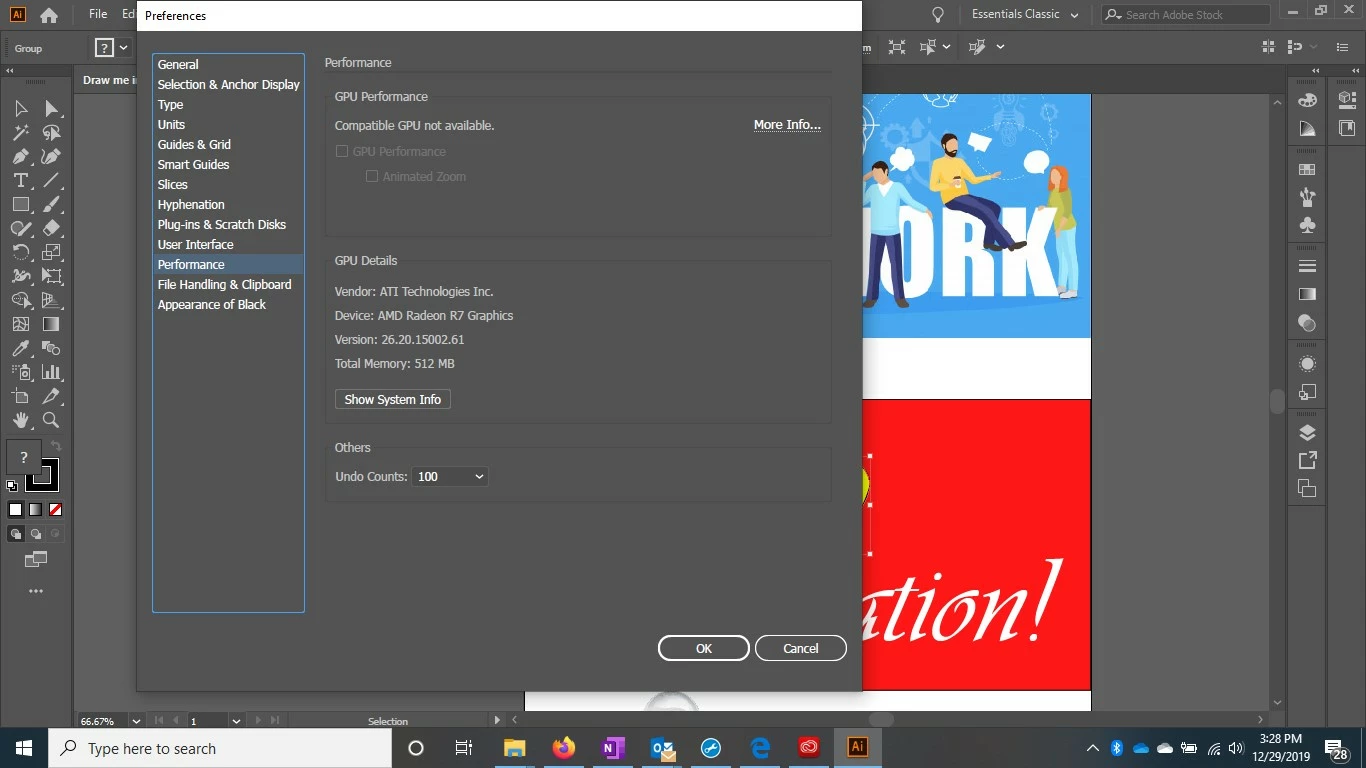
Task: Open Firefox from the taskbar
Action: 564,748
